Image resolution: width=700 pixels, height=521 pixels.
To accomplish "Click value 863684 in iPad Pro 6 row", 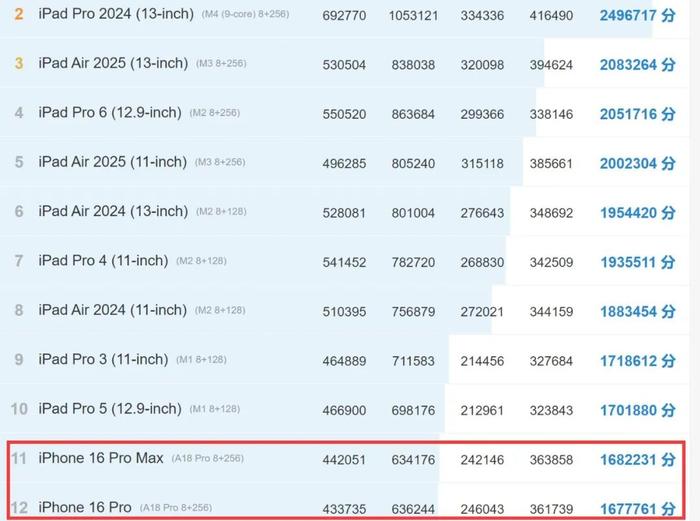I will (x=413, y=115).
